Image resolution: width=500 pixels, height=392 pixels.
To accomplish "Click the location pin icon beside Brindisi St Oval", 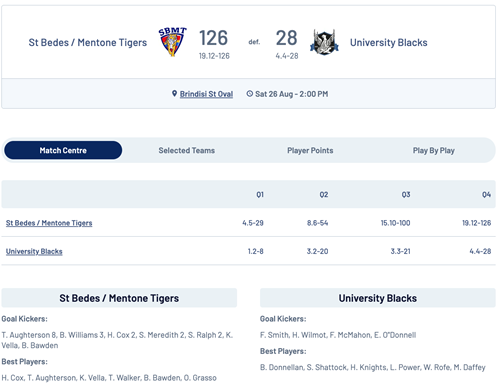I will pos(174,94).
